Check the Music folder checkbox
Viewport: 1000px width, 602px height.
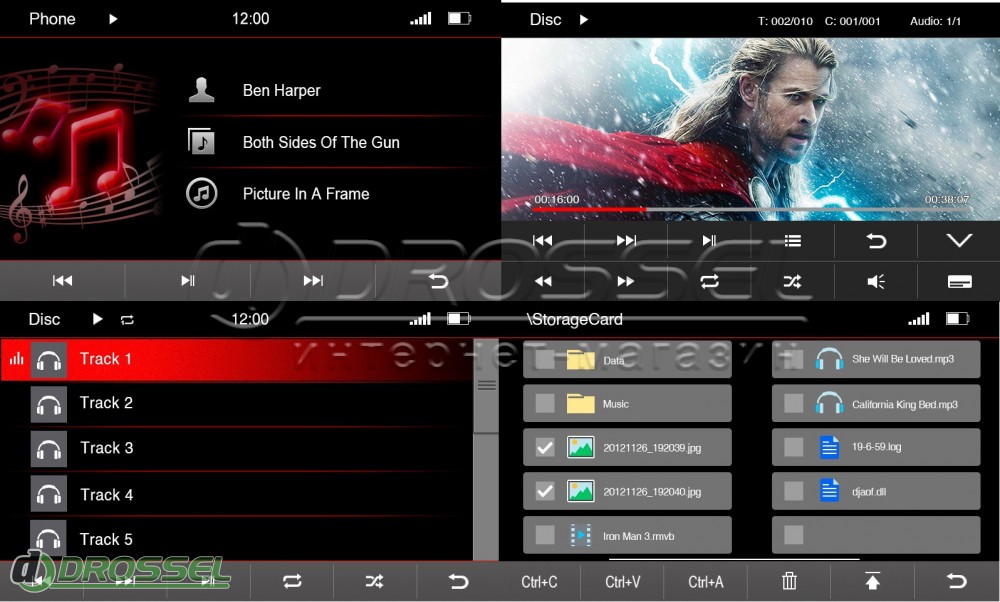(545, 404)
